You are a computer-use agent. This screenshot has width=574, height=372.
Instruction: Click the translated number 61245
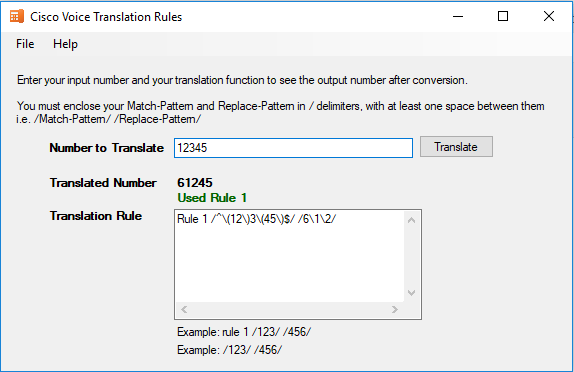(x=195, y=183)
